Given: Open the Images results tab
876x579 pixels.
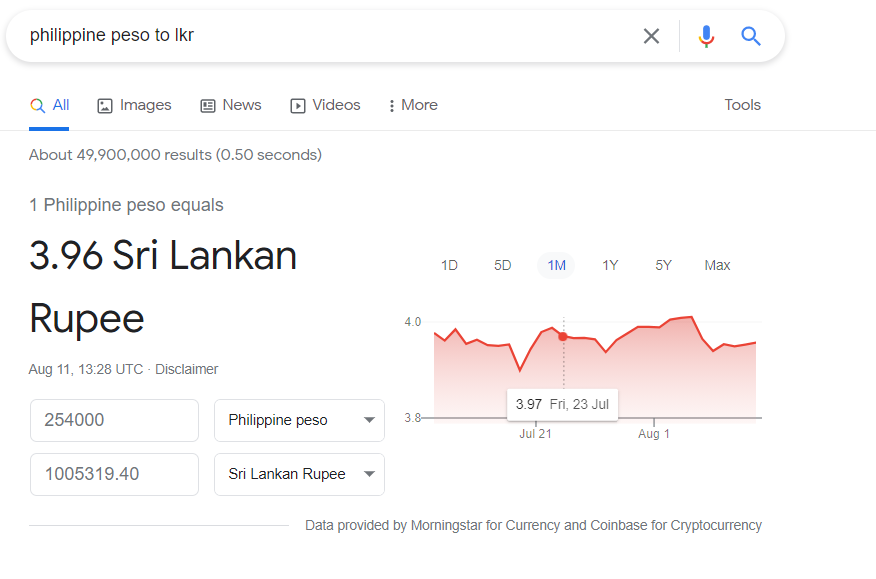Looking at the screenshot, I should 135,105.
